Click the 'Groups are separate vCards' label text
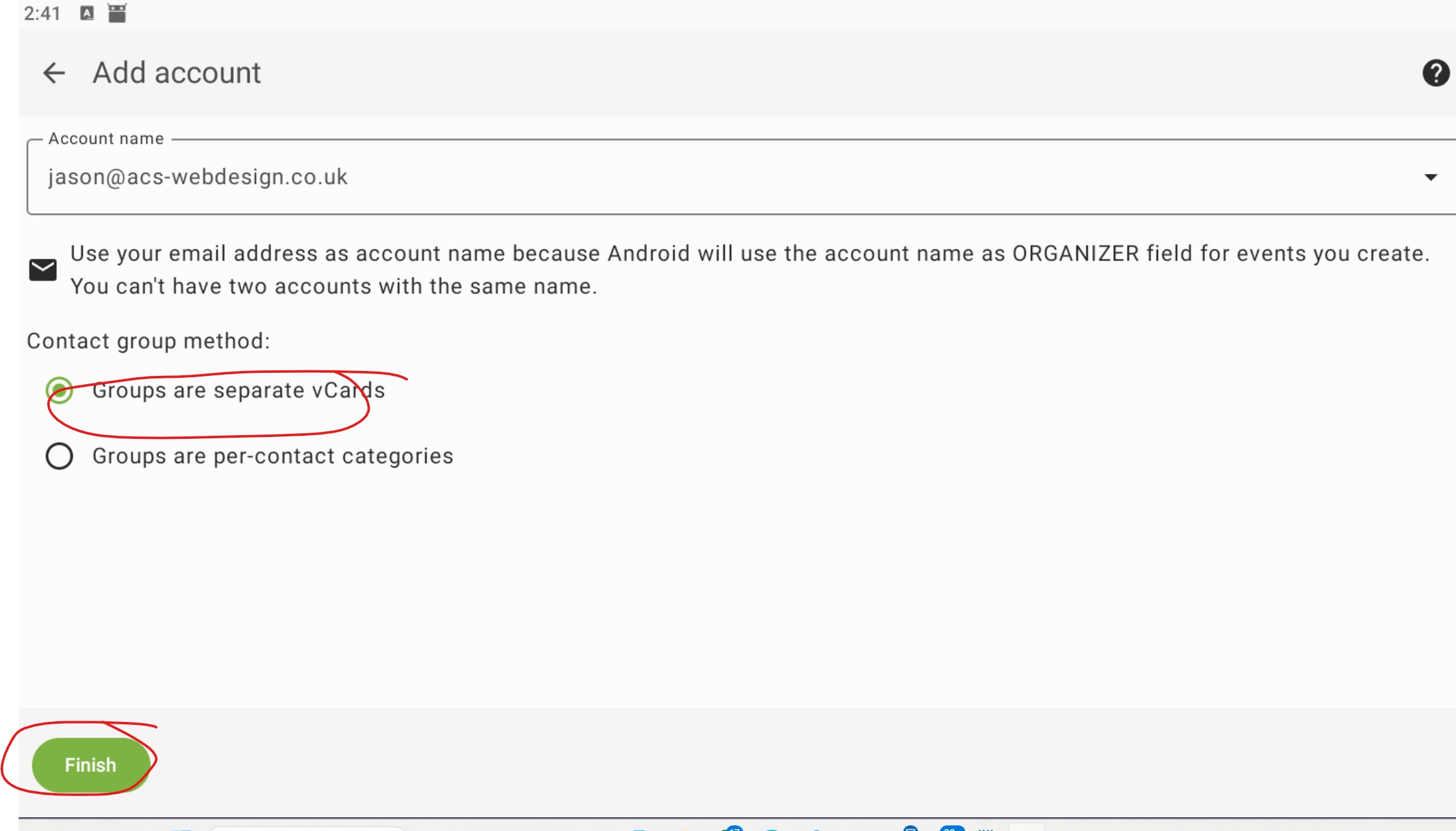 [239, 391]
